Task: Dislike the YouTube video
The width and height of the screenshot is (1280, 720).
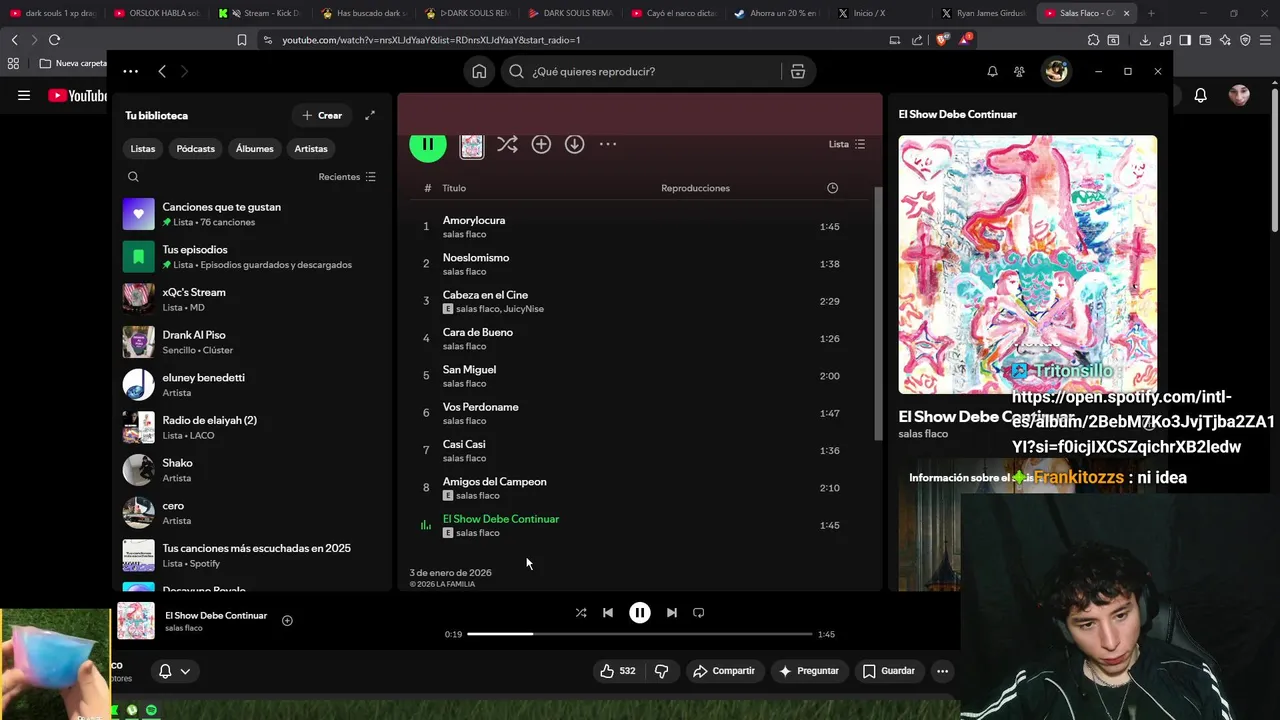Action: tap(661, 671)
